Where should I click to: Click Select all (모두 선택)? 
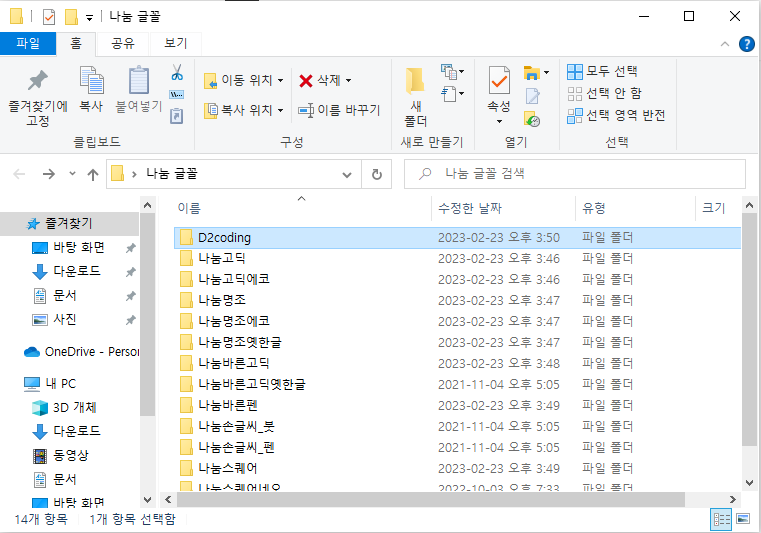[602, 71]
